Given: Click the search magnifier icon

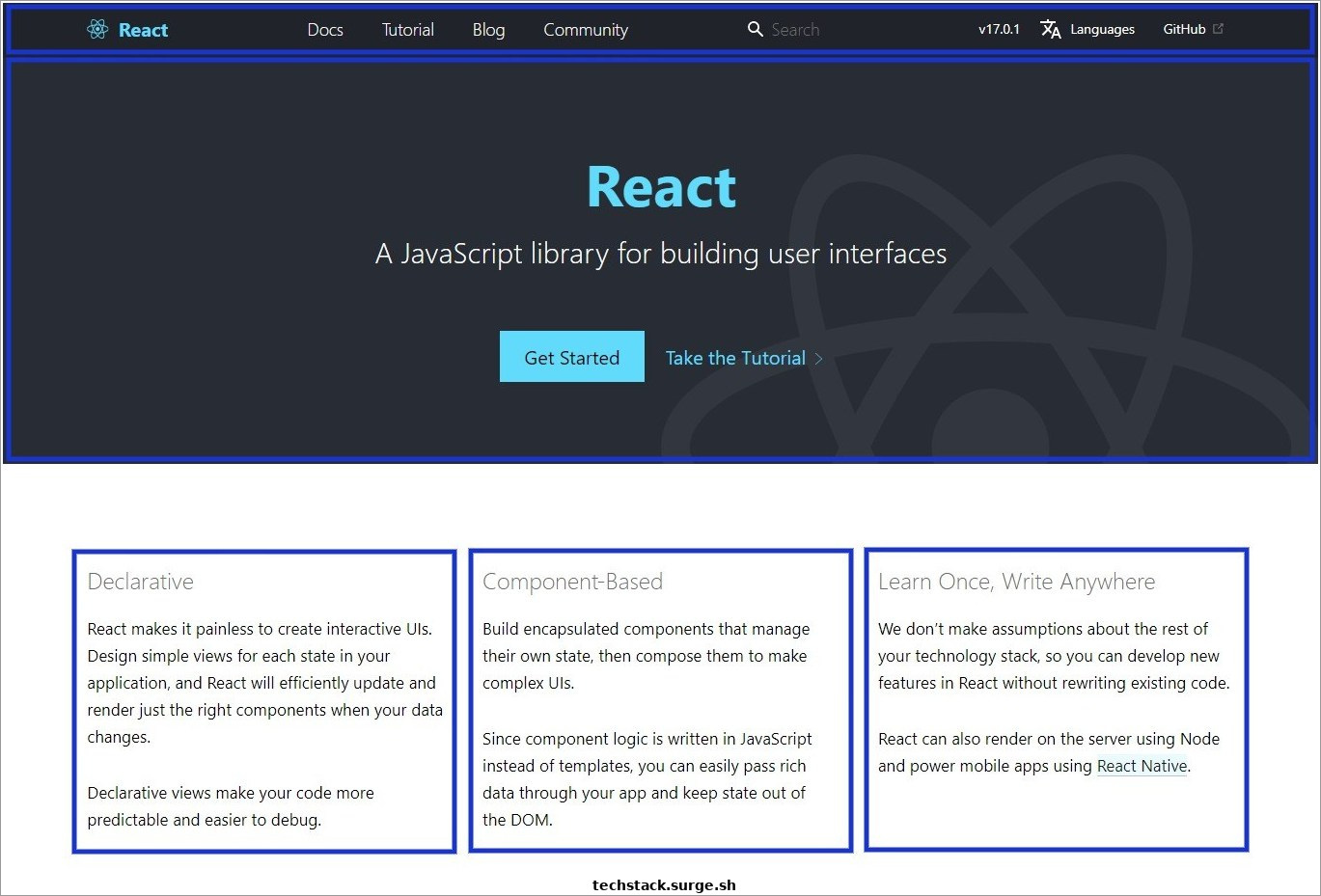Looking at the screenshot, I should coord(756,30).
